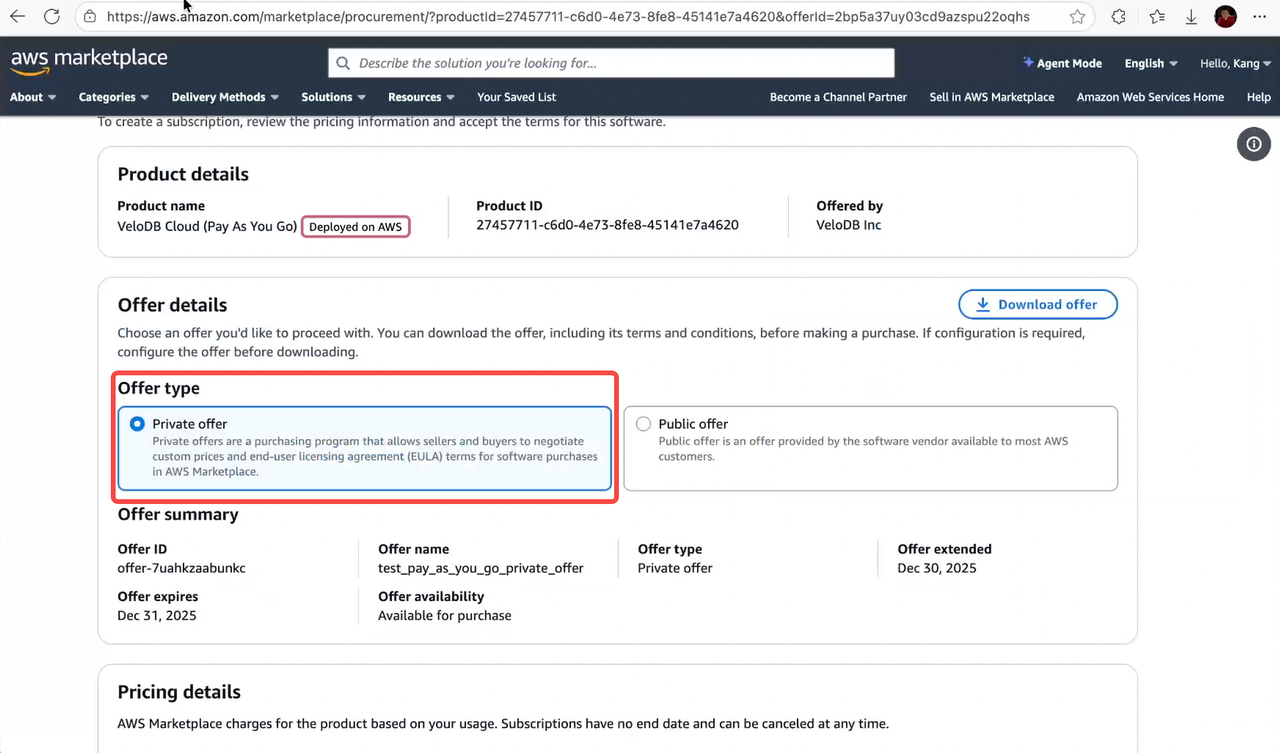Click product name VeloDB Cloud (Pay As You Go)
This screenshot has width=1280, height=753.
pyautogui.click(x=207, y=226)
